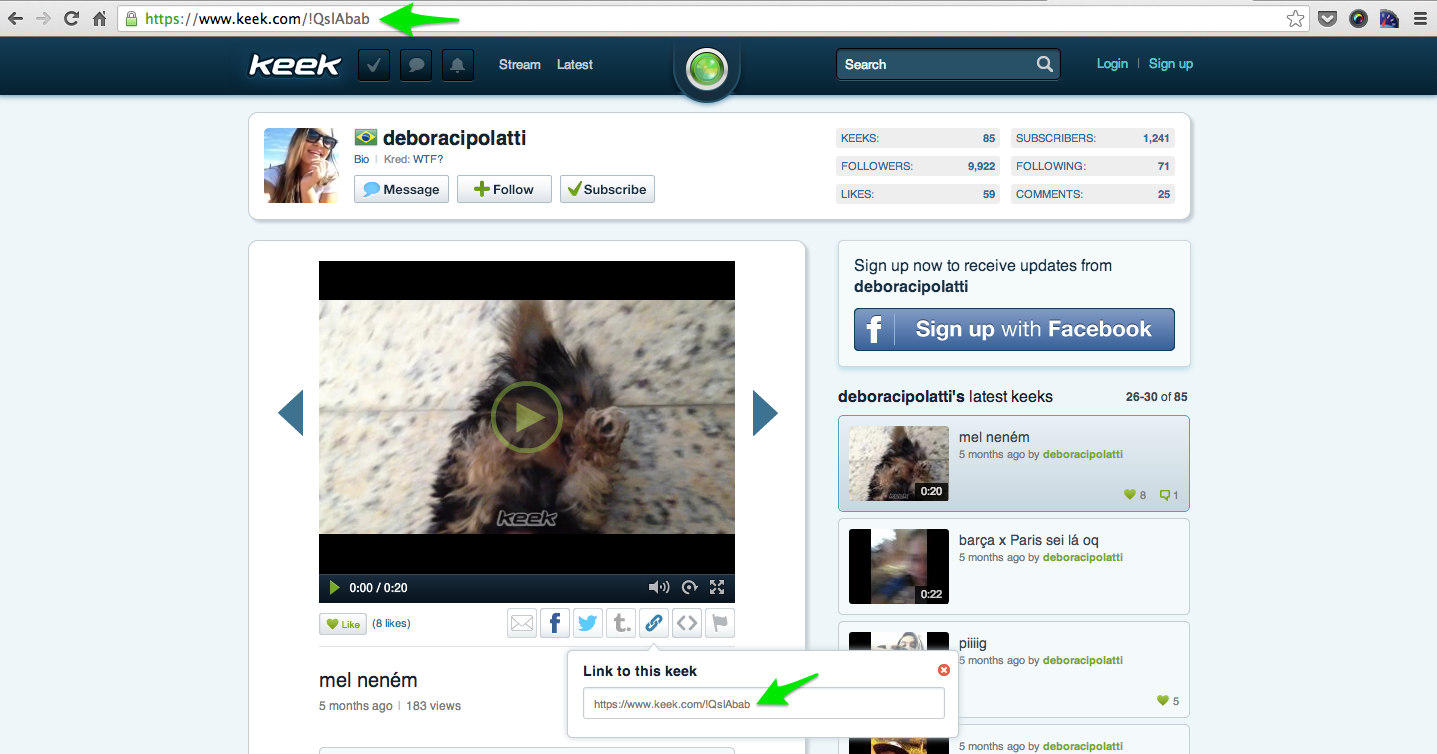The width and height of the screenshot is (1437, 754).
Task: Go back using browser back arrow
Action: pos(16,18)
